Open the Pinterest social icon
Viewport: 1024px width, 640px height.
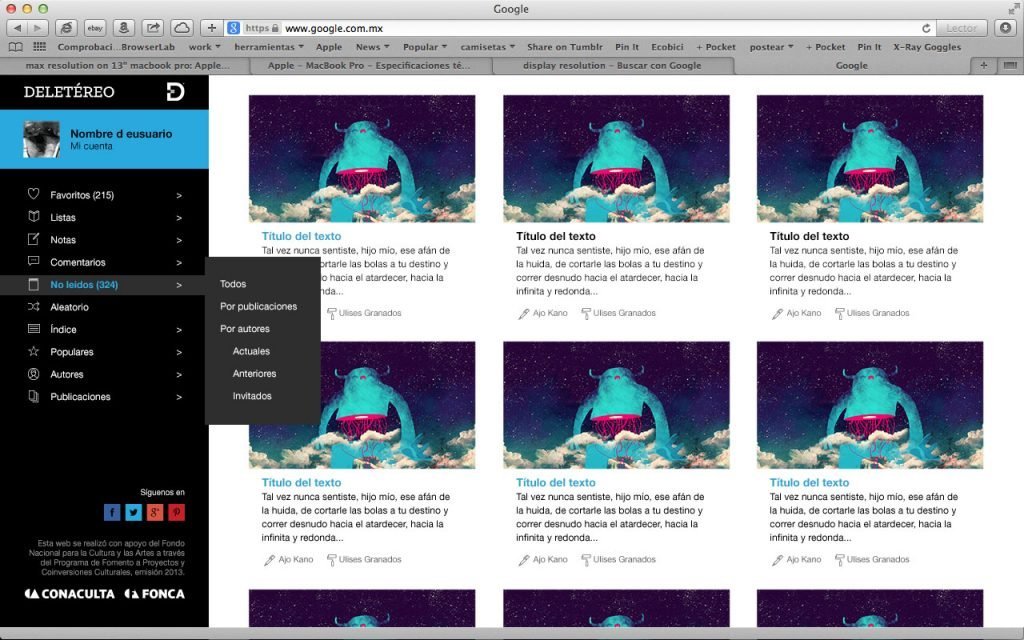click(x=176, y=513)
